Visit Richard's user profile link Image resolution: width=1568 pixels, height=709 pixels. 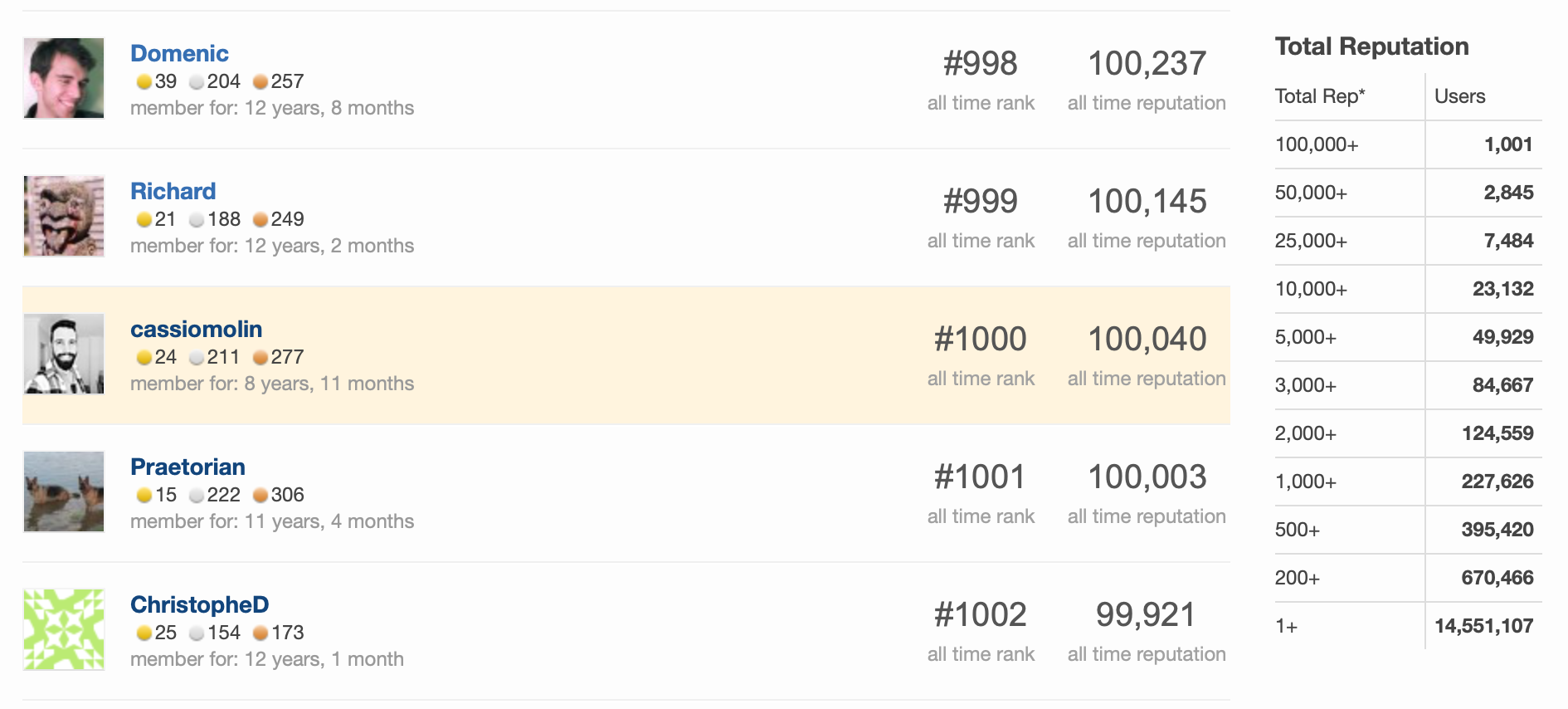click(x=173, y=191)
